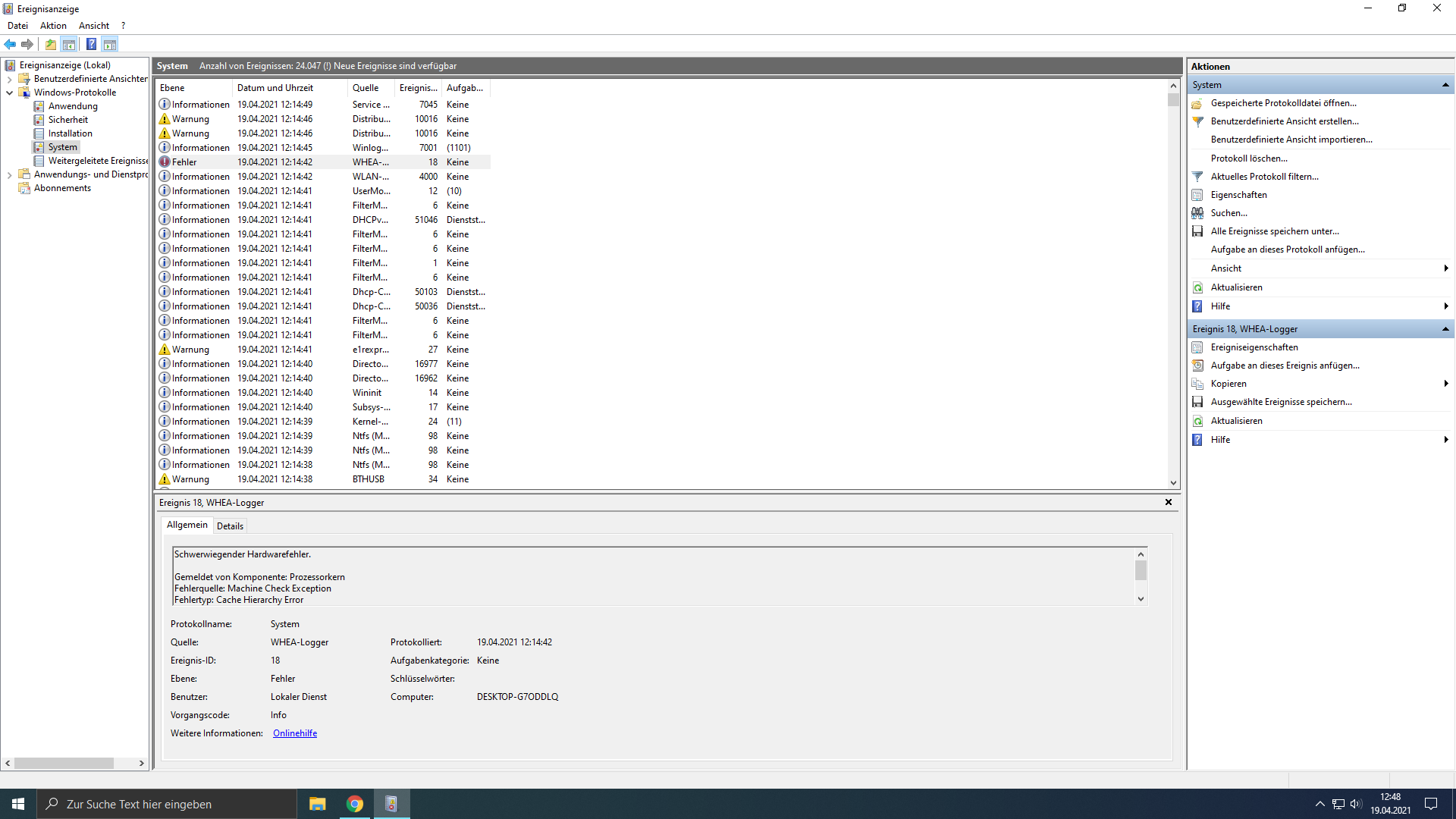Select the Fehler WHEA event row
Image resolution: width=1456 pixels, height=819 pixels.
coord(275,162)
